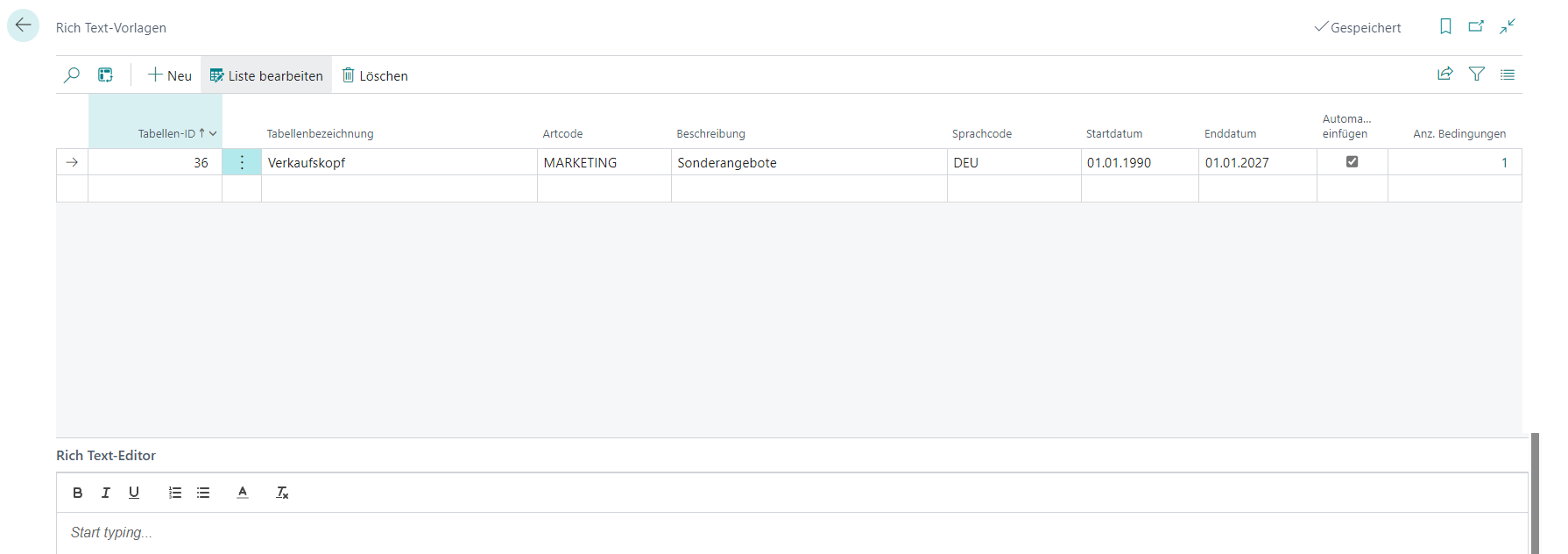Create a new template with Neu
Viewport: 1568px width, 554px height.
click(170, 75)
